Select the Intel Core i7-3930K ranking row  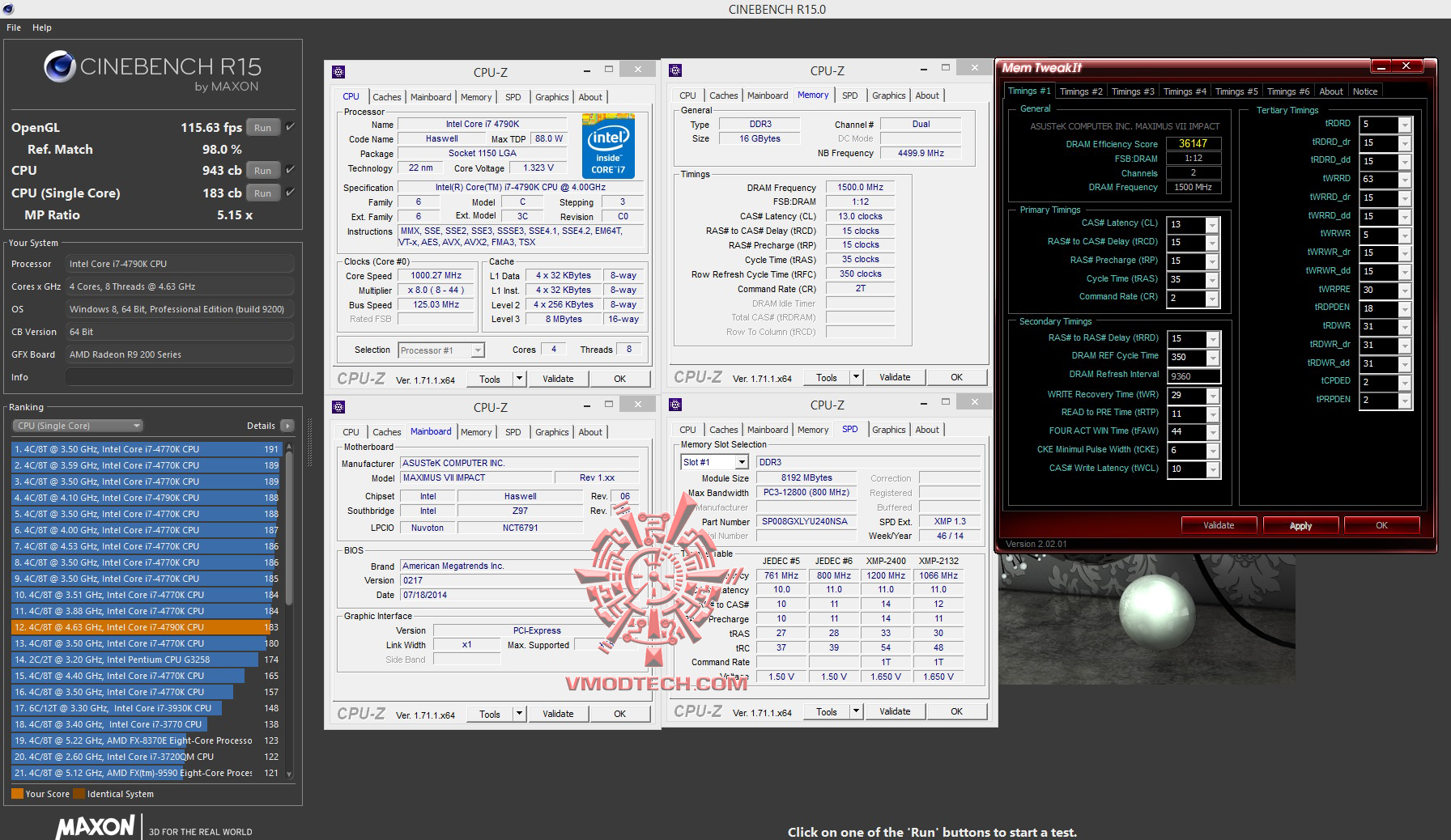click(x=146, y=708)
